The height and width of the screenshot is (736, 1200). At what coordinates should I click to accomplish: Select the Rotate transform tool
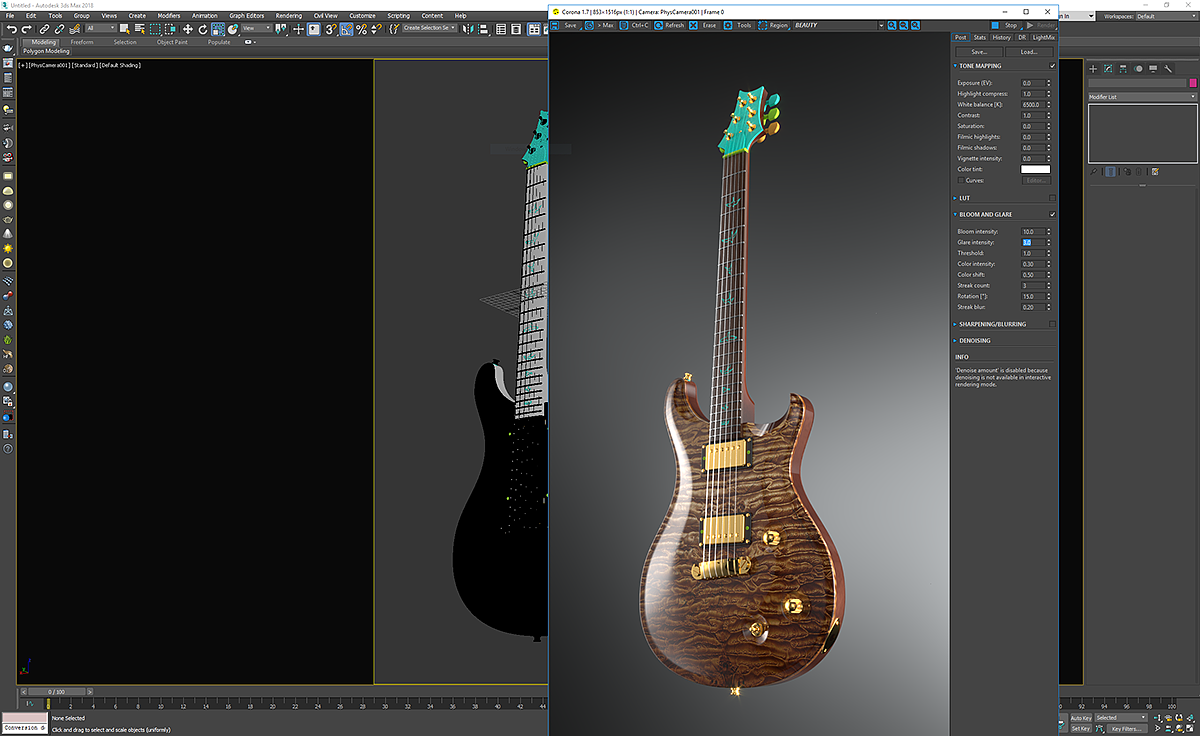coord(201,29)
